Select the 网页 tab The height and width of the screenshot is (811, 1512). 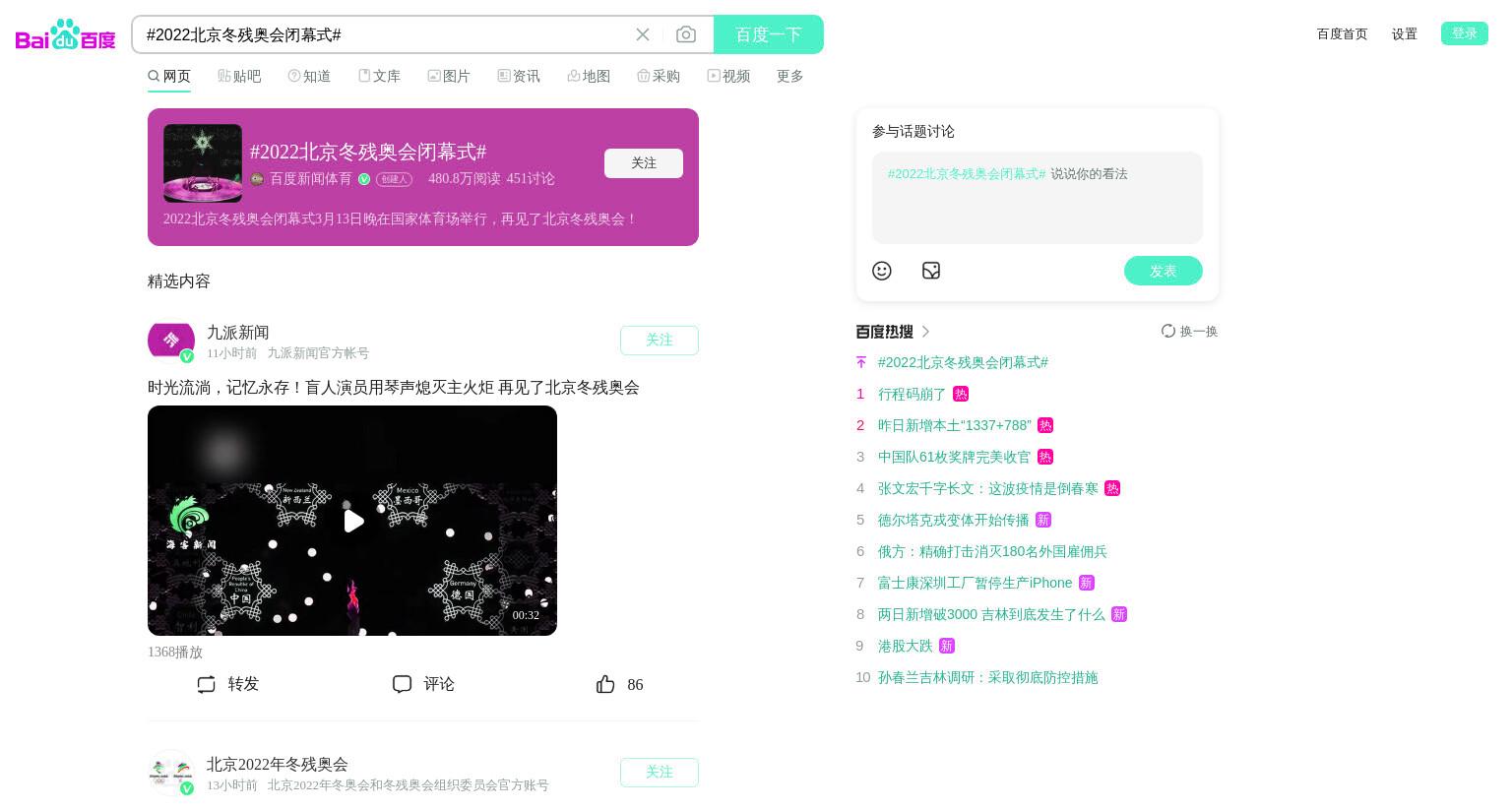[x=169, y=76]
